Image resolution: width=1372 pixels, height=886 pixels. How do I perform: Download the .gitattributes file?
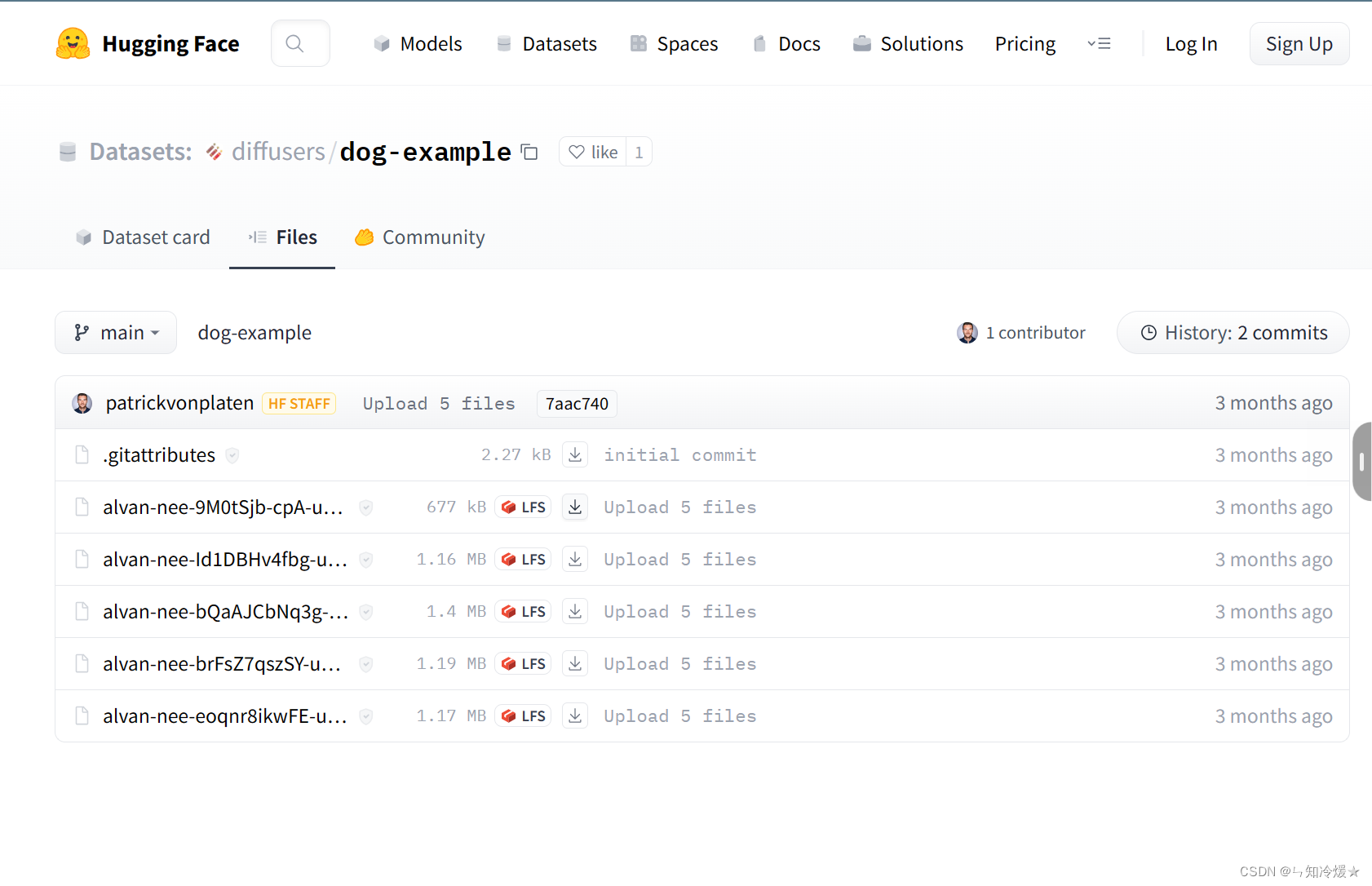click(575, 454)
